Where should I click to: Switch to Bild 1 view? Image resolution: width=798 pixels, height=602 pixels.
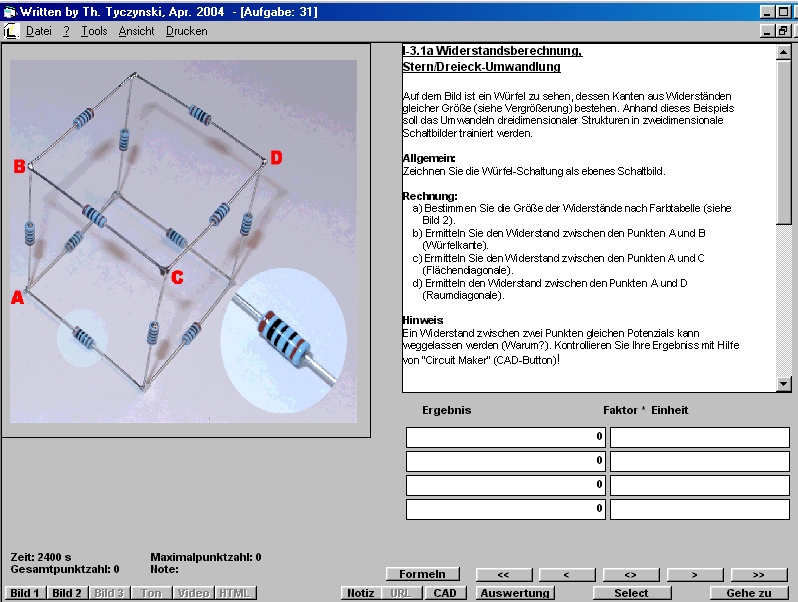click(x=25, y=593)
